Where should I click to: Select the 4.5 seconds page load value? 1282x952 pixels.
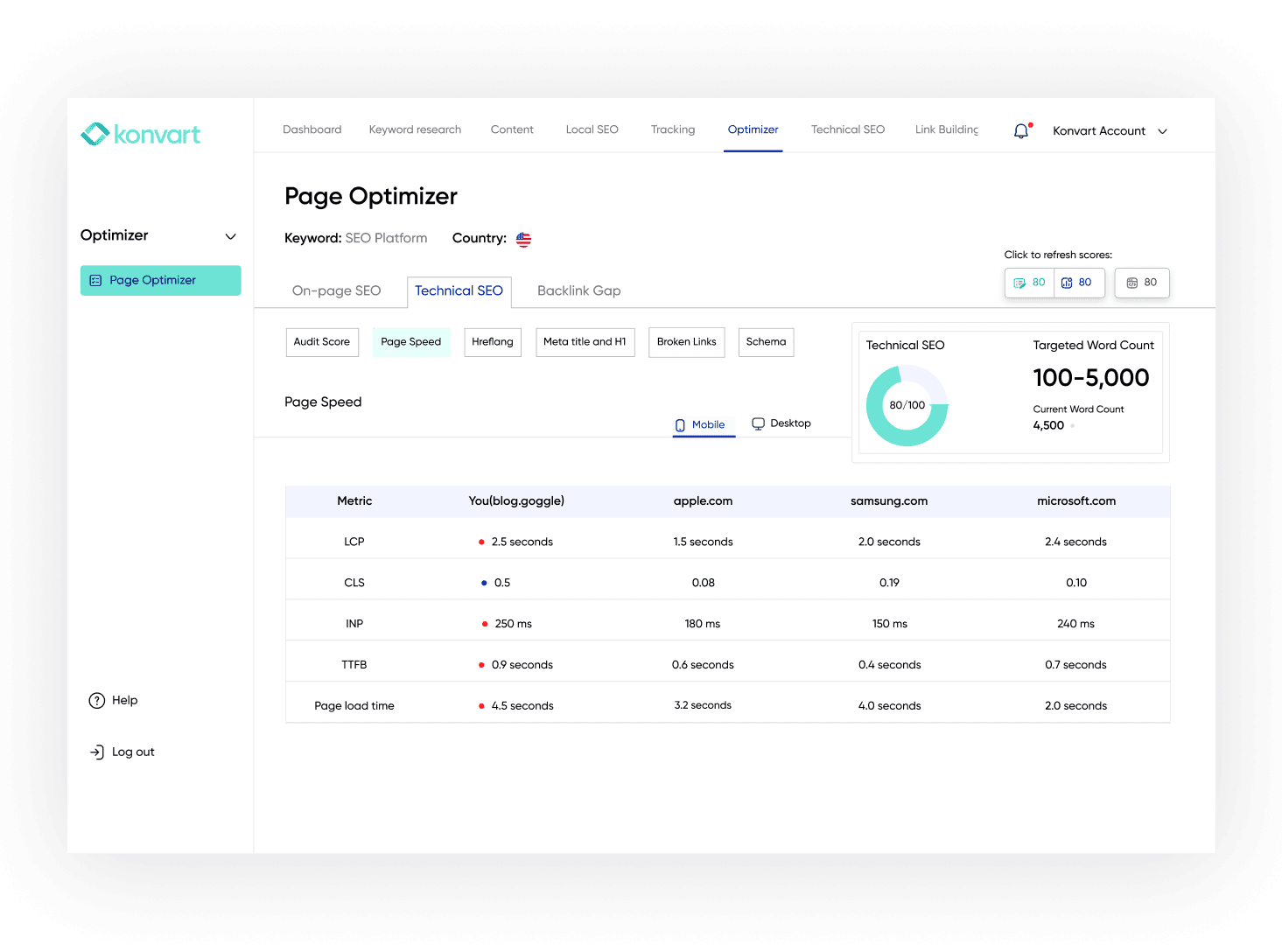coord(522,705)
